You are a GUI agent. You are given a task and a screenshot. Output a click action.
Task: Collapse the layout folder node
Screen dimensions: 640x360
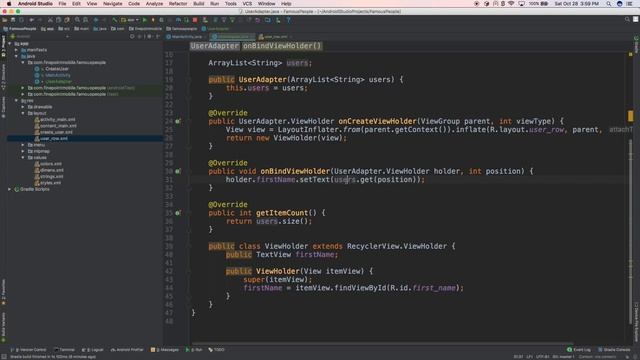tap(23, 113)
